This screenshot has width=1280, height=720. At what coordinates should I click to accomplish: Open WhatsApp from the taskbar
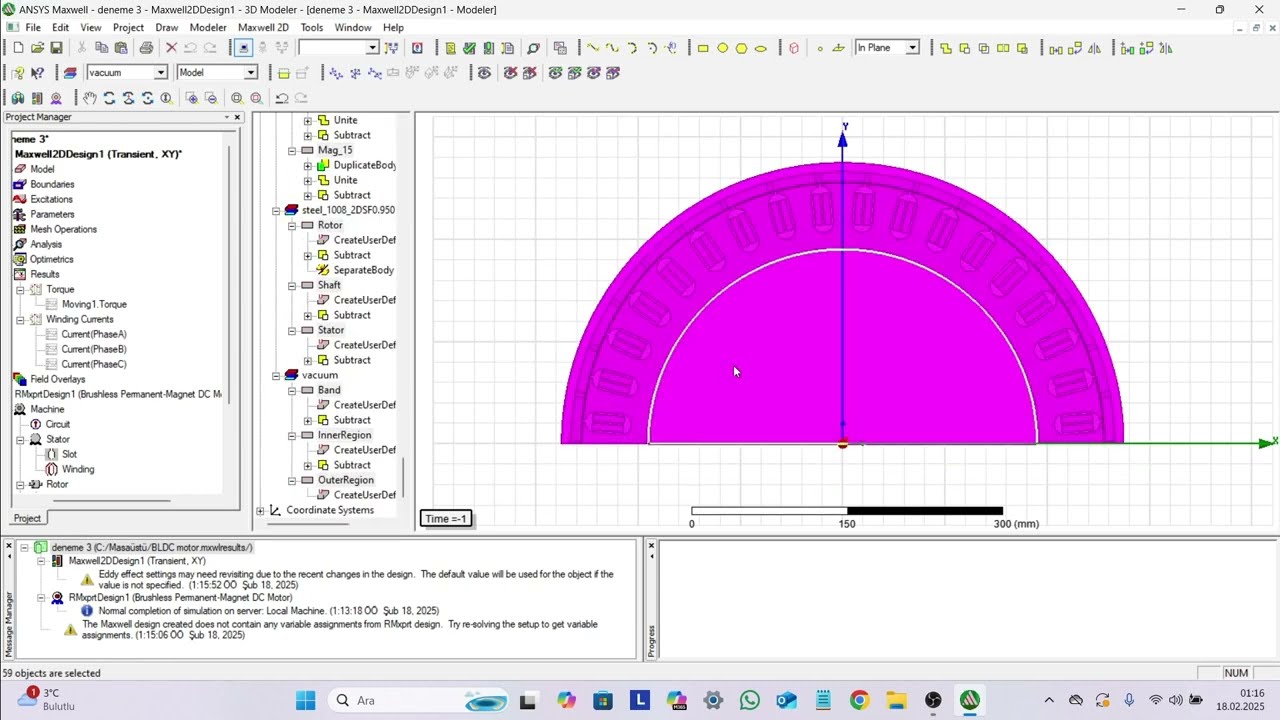(750, 700)
